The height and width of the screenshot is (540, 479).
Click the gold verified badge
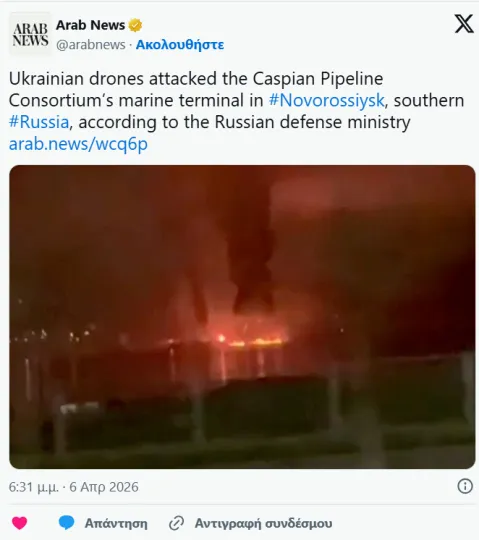135,25
